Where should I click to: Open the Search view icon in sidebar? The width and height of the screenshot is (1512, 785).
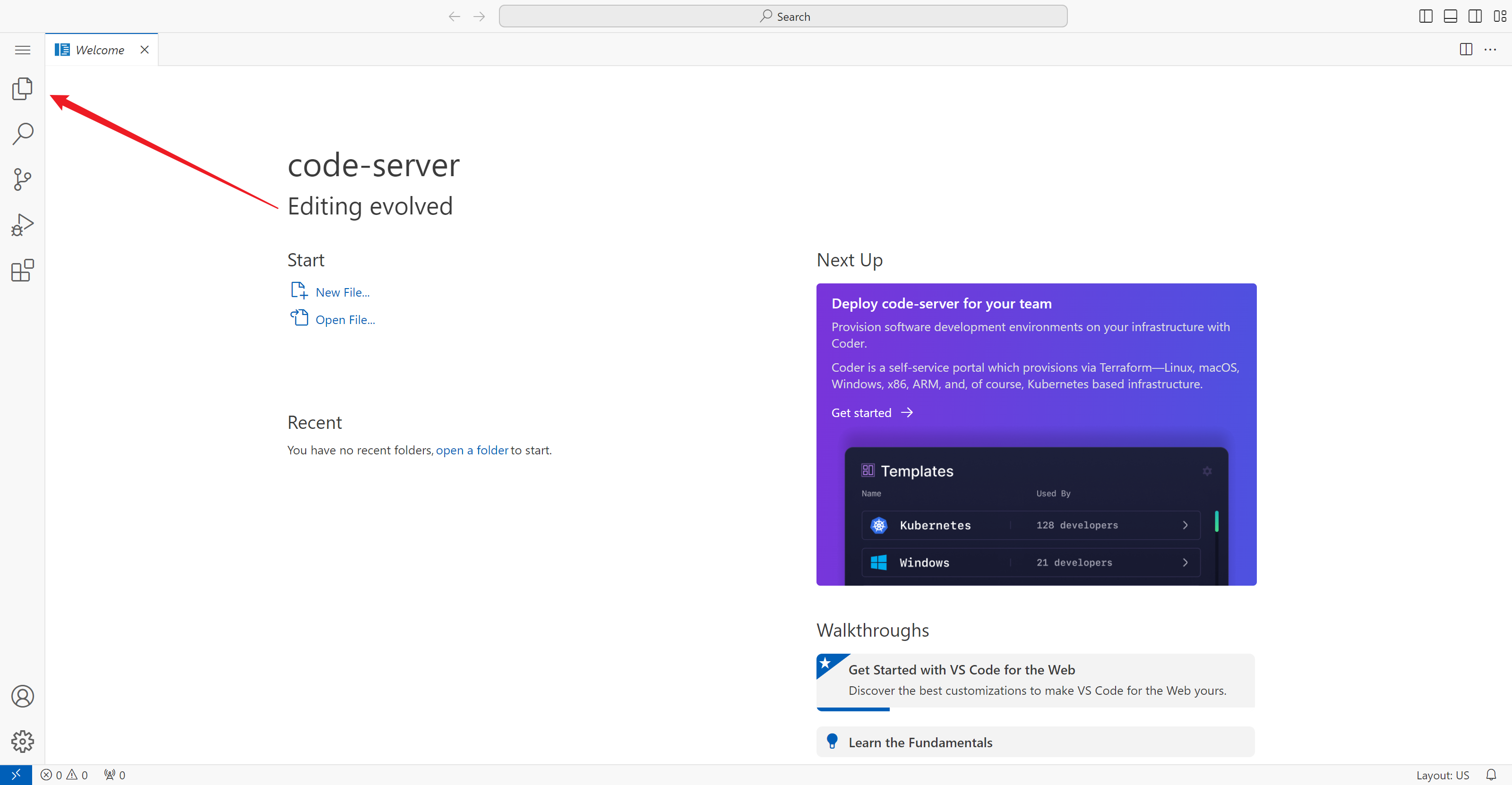(x=22, y=134)
